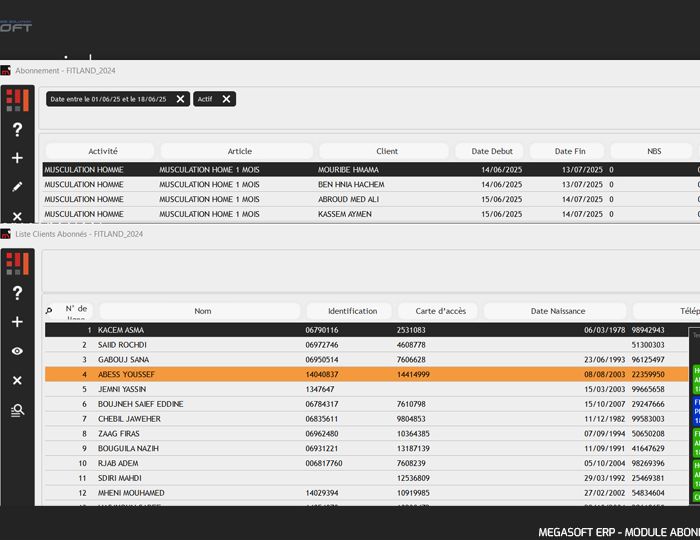This screenshot has width=700, height=540.
Task: Click the pencil edit icon in Abonnement
Action: click(x=17, y=187)
